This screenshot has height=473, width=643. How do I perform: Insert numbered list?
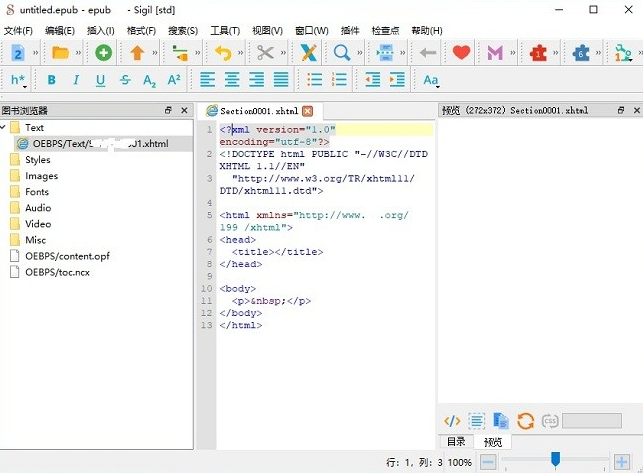(339, 80)
